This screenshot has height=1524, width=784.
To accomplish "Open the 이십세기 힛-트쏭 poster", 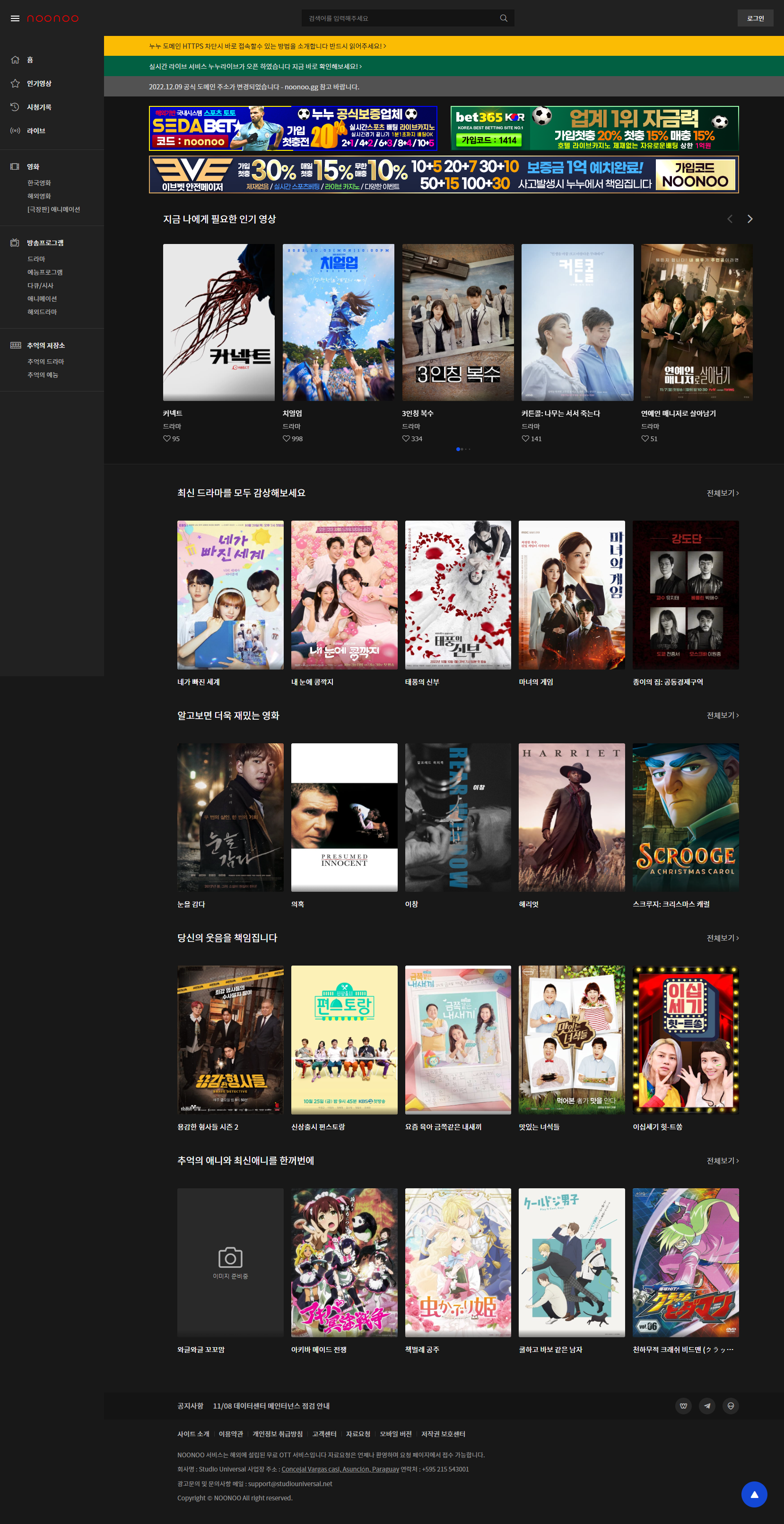I will point(686,1039).
